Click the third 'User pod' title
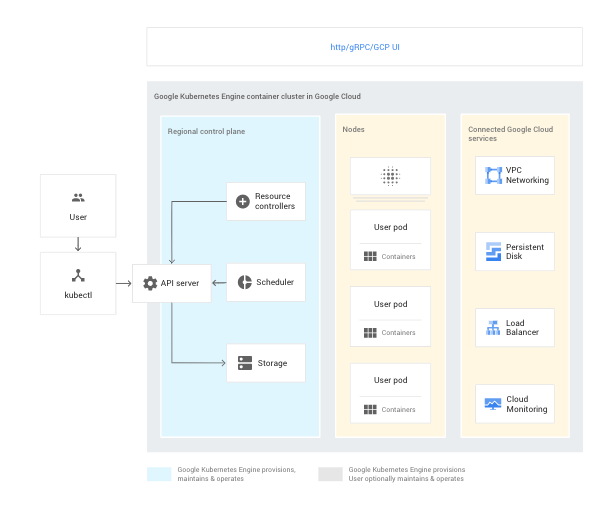The width and height of the screenshot is (614, 509). coord(390,380)
